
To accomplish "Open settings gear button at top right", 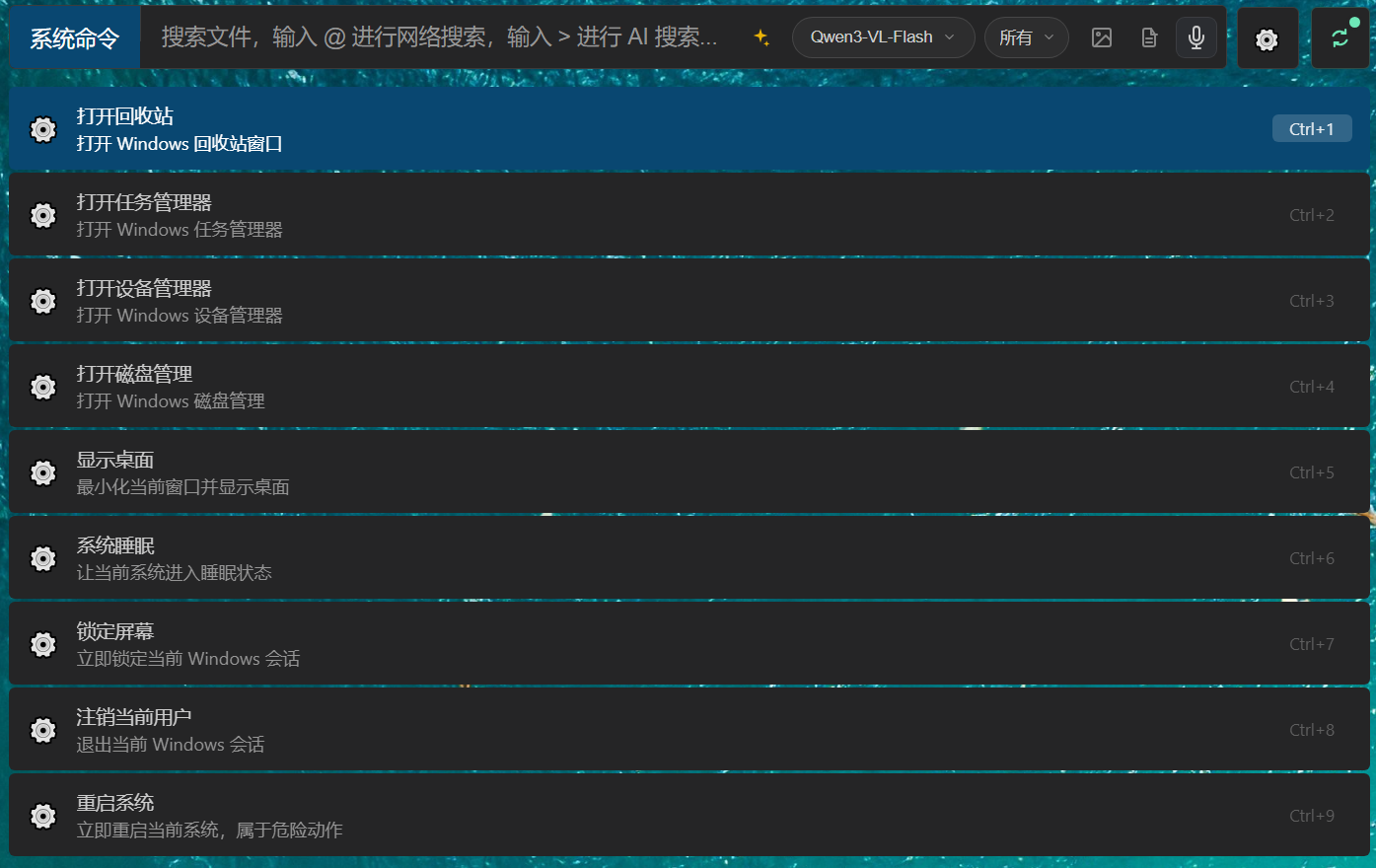I will (x=1267, y=38).
